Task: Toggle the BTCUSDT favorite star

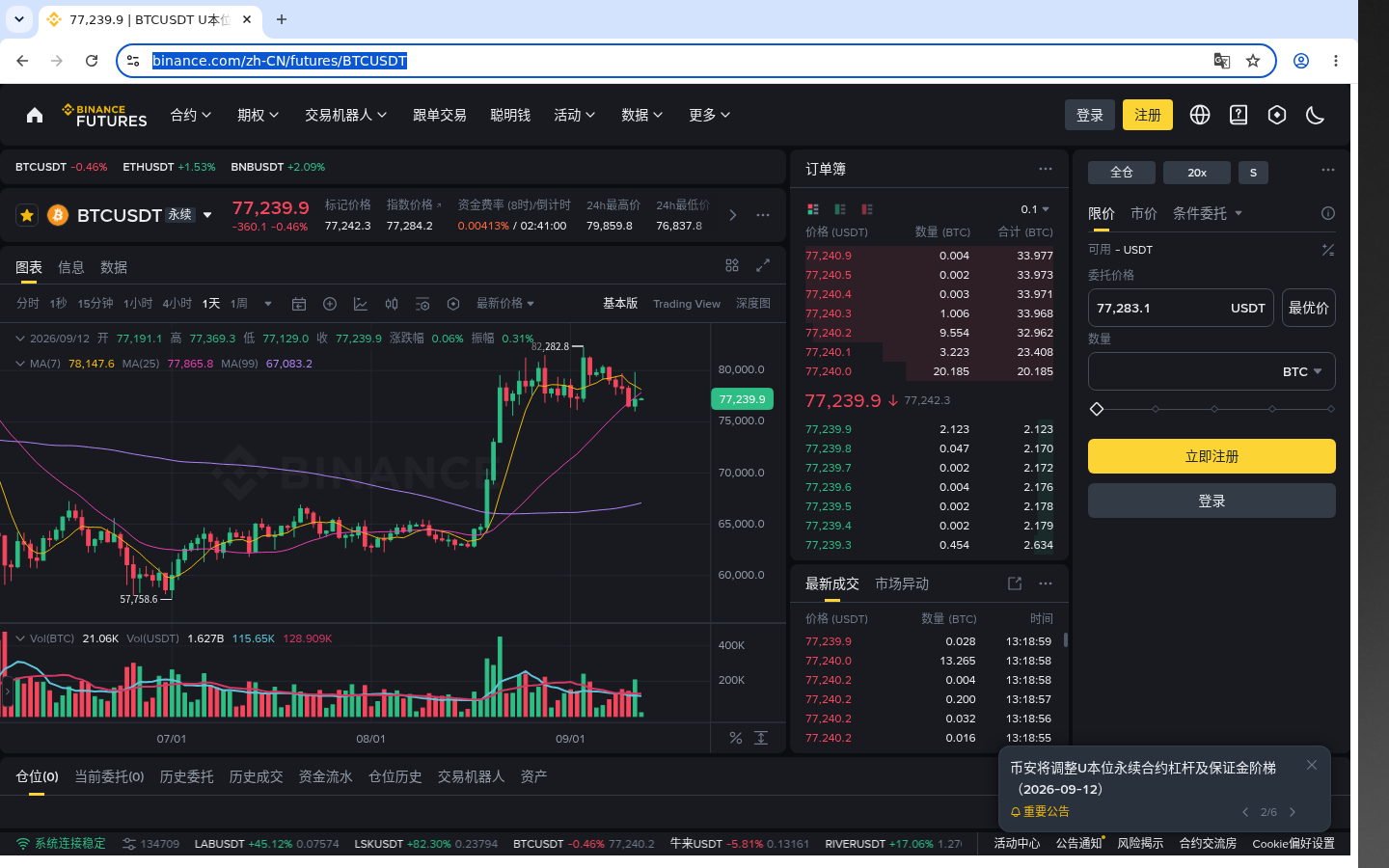Action: (27, 215)
